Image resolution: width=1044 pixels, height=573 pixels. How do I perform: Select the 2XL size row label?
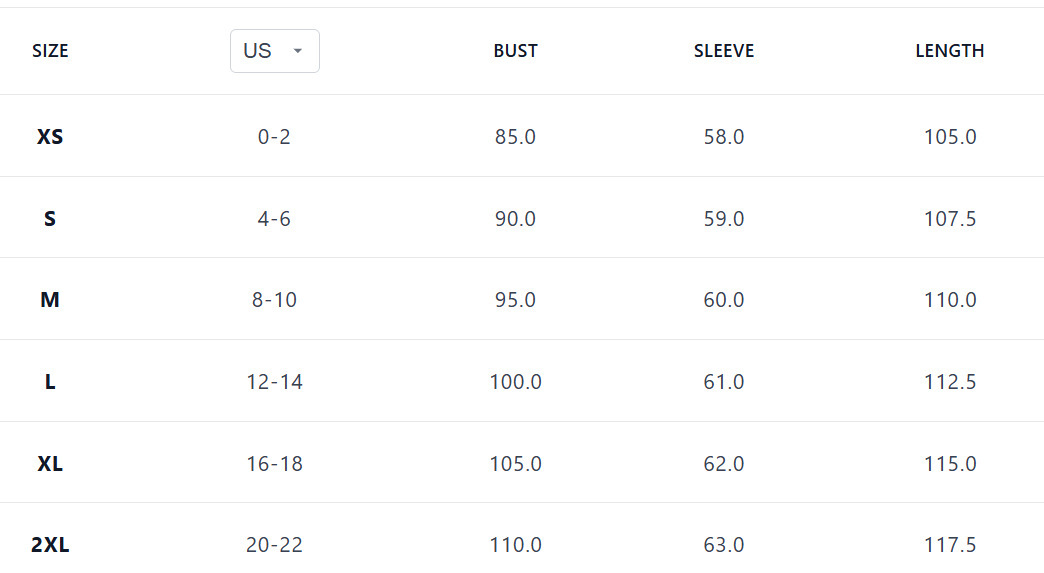click(x=50, y=545)
